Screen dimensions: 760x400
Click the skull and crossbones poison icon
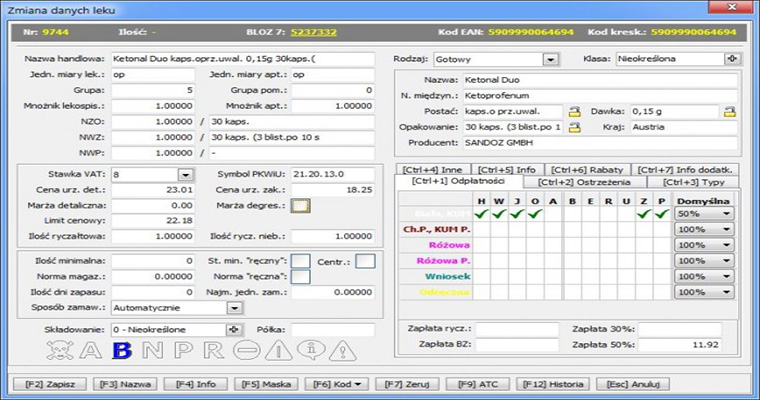click(x=61, y=350)
